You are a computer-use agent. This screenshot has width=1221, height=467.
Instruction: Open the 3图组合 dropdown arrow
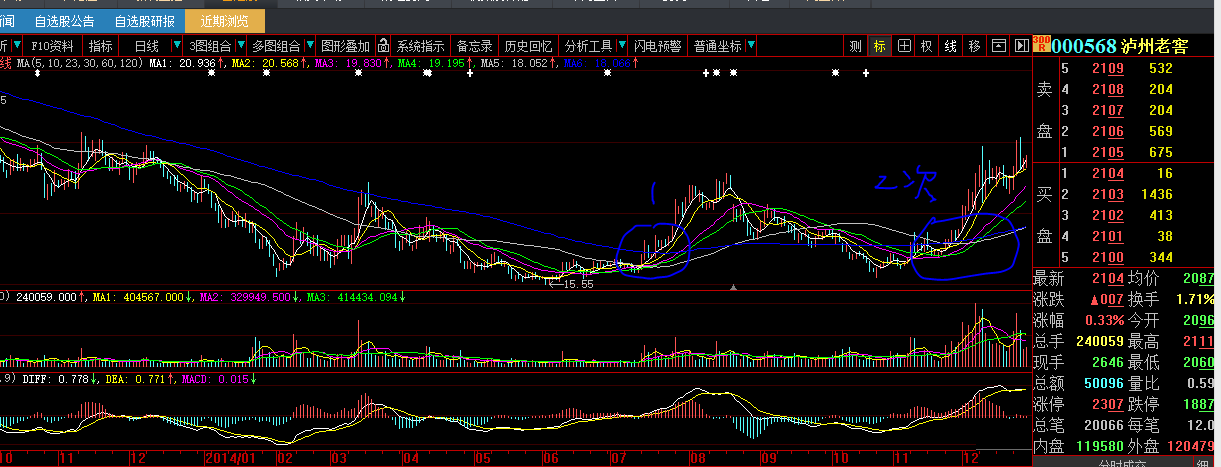click(239, 46)
